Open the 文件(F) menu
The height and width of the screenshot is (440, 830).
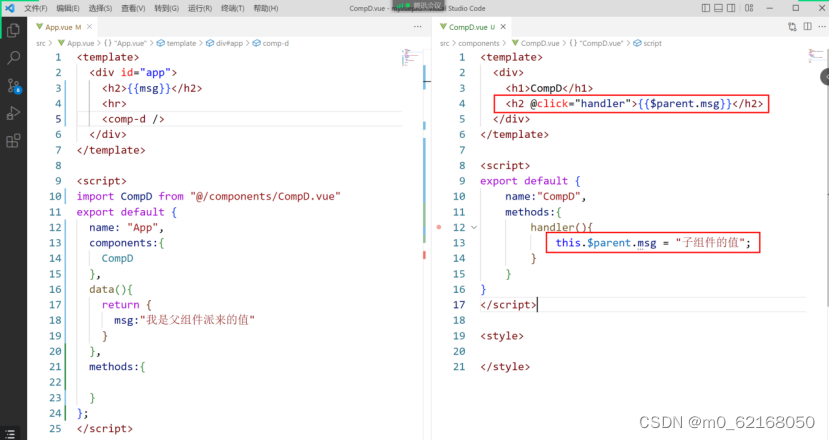[35, 8]
